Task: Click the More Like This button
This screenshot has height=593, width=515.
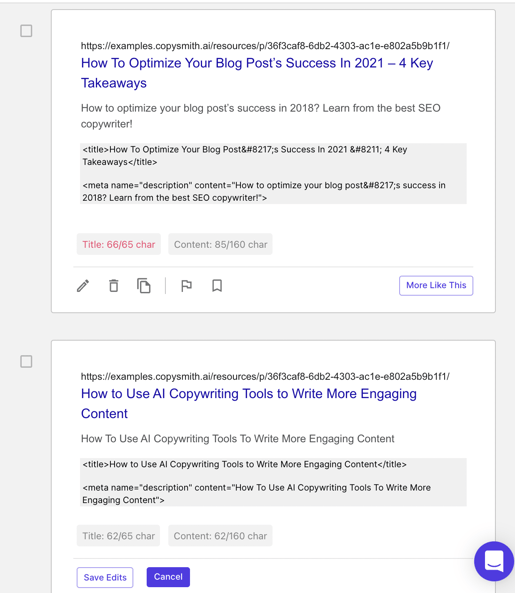Action: click(x=436, y=286)
